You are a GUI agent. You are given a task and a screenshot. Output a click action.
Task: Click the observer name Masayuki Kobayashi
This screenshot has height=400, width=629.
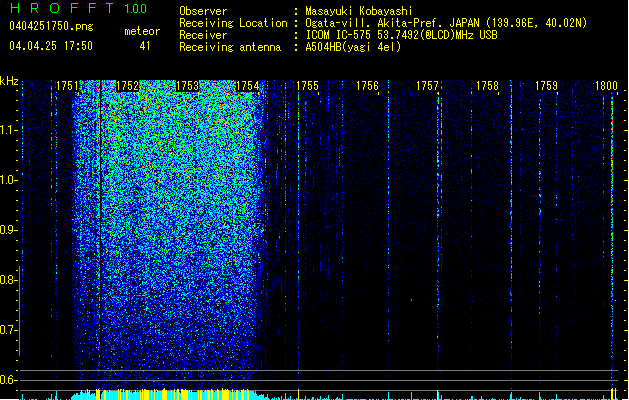click(359, 11)
